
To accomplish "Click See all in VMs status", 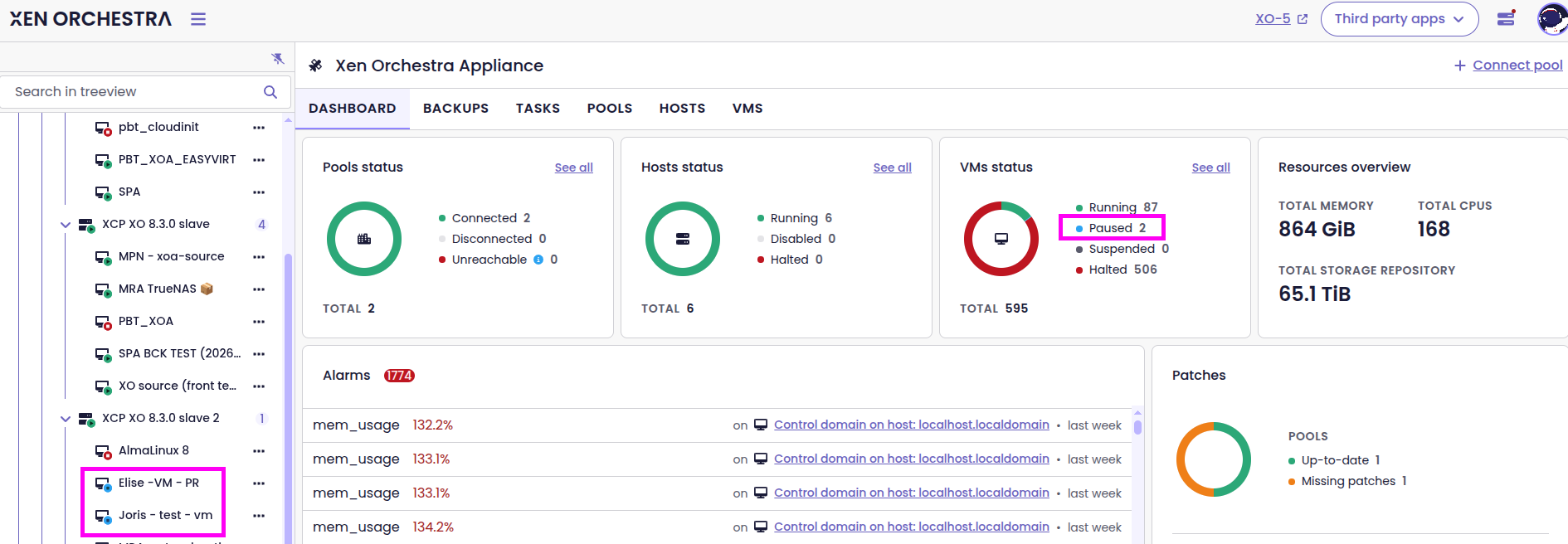I will 1210,168.
